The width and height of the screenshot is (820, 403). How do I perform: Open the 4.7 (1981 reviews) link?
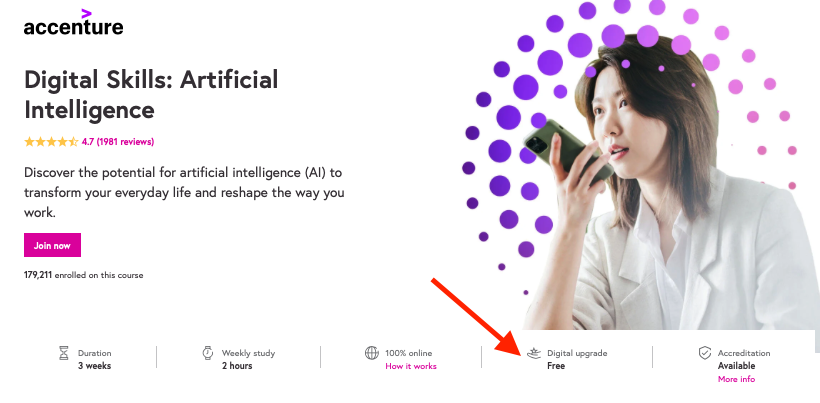point(118,142)
